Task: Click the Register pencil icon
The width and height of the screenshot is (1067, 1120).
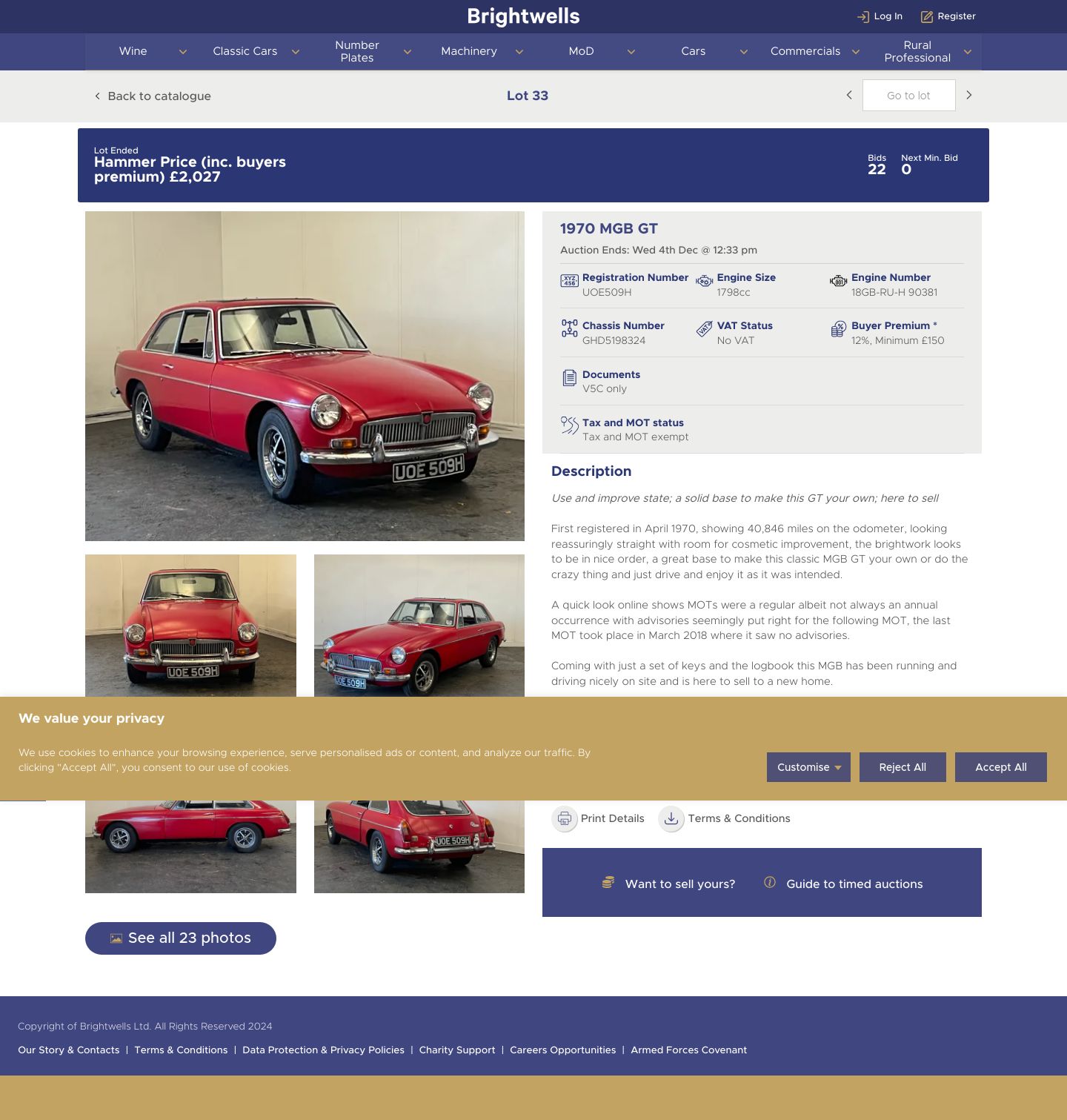Action: click(926, 16)
